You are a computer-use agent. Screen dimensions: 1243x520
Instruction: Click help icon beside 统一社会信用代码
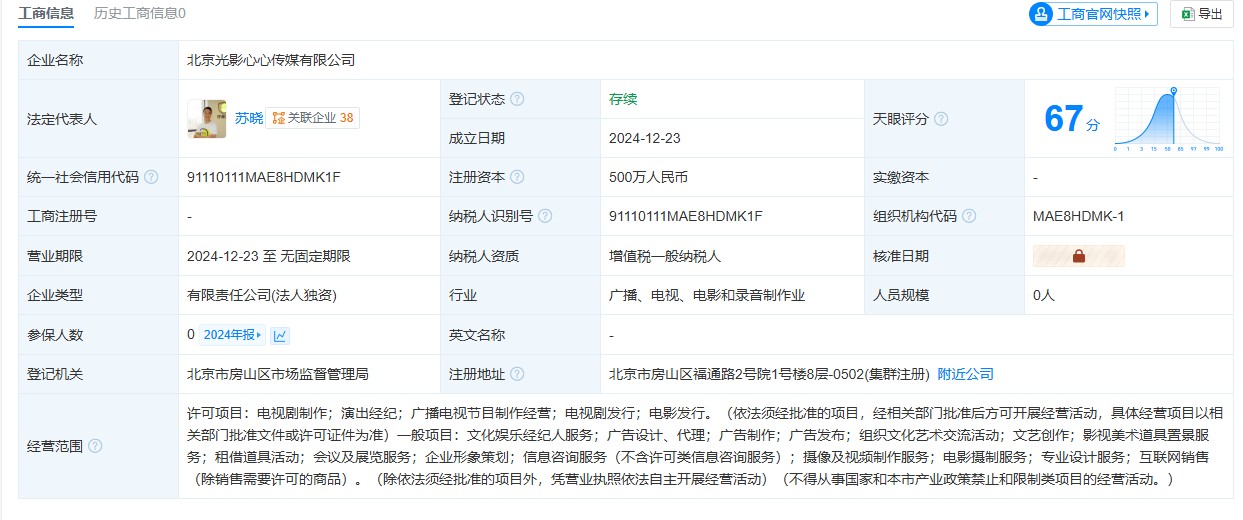[151, 177]
